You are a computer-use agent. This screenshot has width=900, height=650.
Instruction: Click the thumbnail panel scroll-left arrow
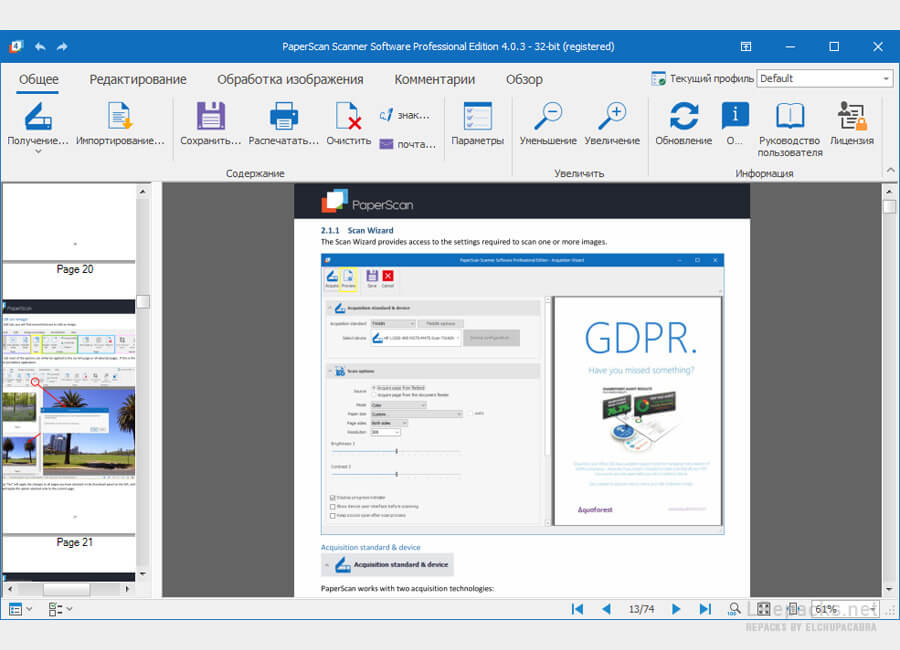9,589
